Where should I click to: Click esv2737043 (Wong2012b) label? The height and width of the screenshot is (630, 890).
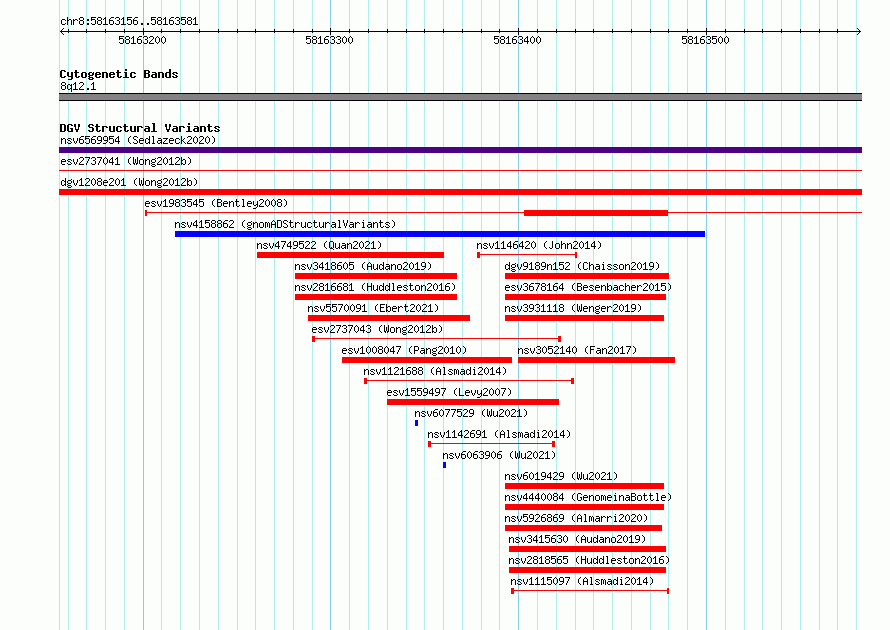click(x=377, y=329)
